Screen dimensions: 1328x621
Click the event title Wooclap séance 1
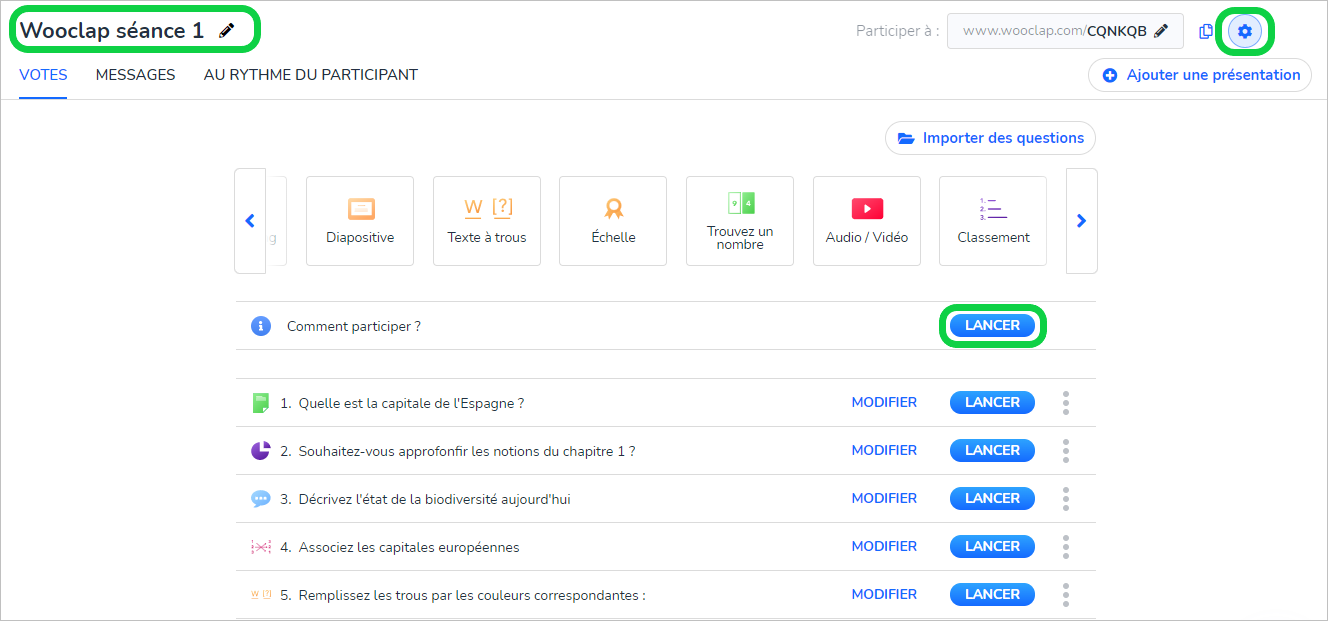(x=112, y=31)
